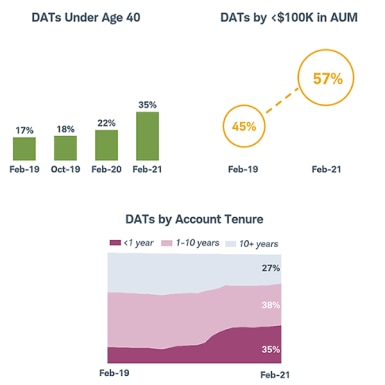Click the DATs Under Age 40 title
This screenshot has width=385, height=385.
(86, 18)
